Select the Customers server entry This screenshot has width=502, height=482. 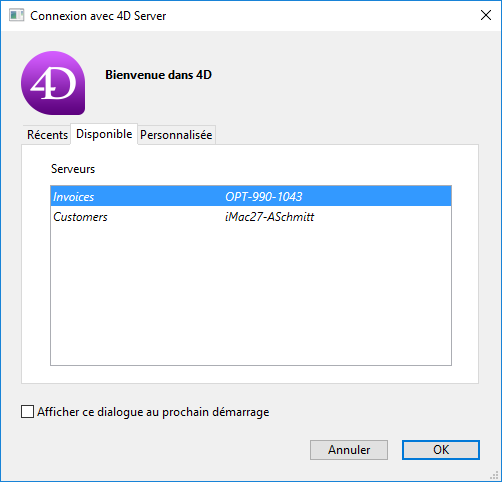pyautogui.click(x=251, y=216)
